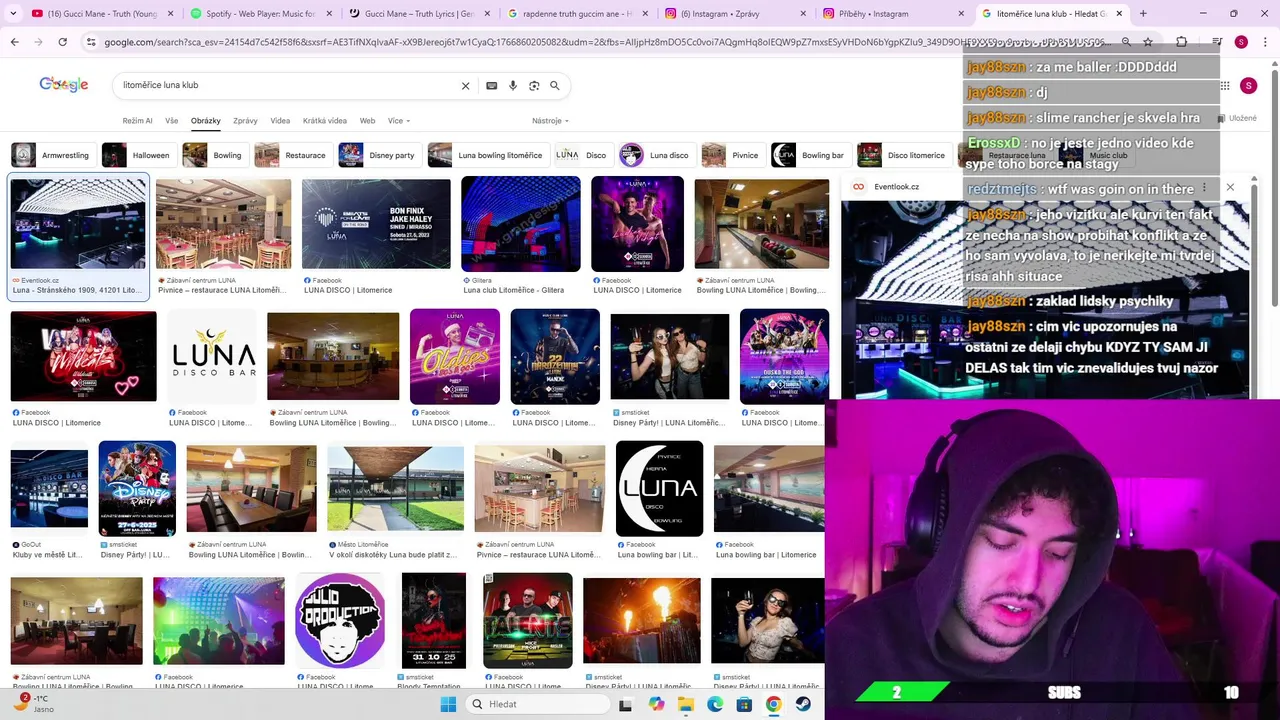Go forward with browser forward arrow
This screenshot has width=1280, height=720.
(38, 42)
